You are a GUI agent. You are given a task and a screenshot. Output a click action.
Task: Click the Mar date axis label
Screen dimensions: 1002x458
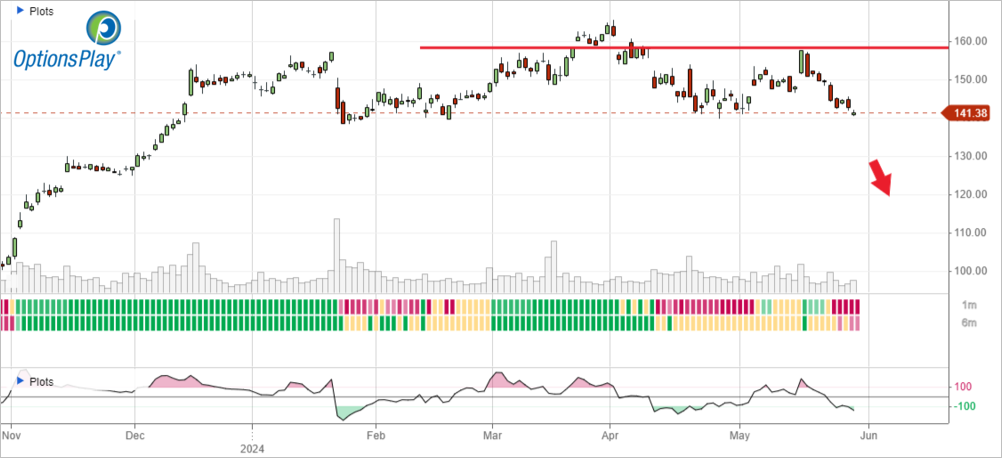coord(493,434)
